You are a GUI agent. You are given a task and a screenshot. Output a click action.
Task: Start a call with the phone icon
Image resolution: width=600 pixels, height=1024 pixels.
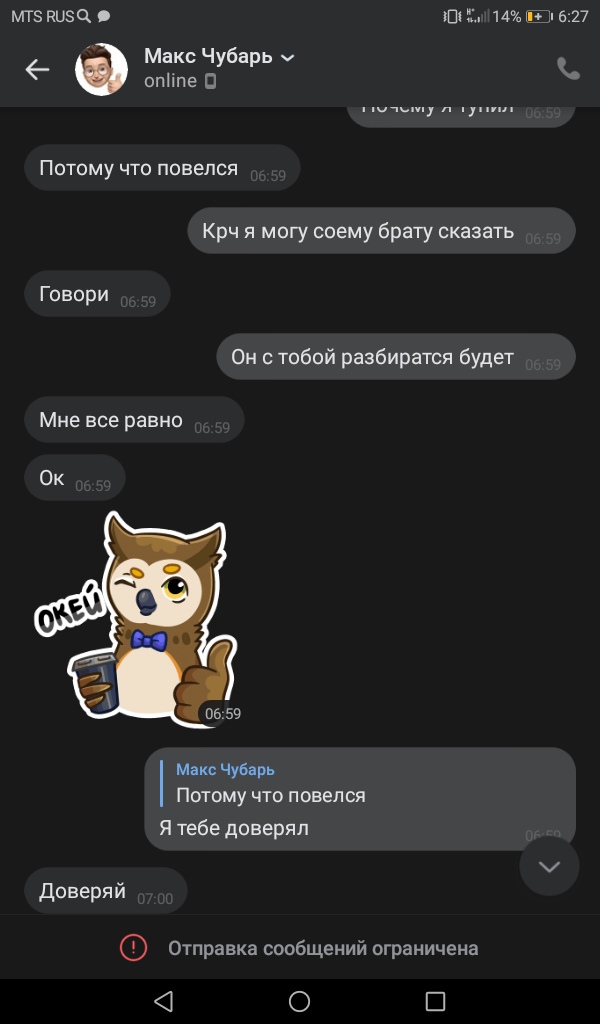click(567, 69)
